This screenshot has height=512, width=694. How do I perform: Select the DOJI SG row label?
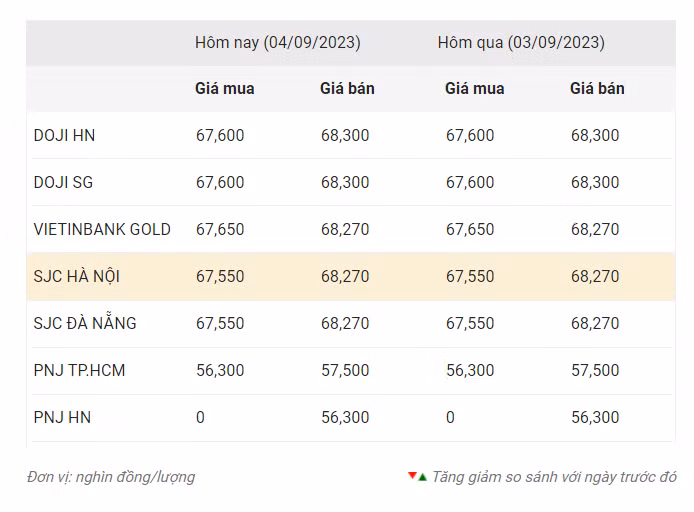pyautogui.click(x=64, y=182)
